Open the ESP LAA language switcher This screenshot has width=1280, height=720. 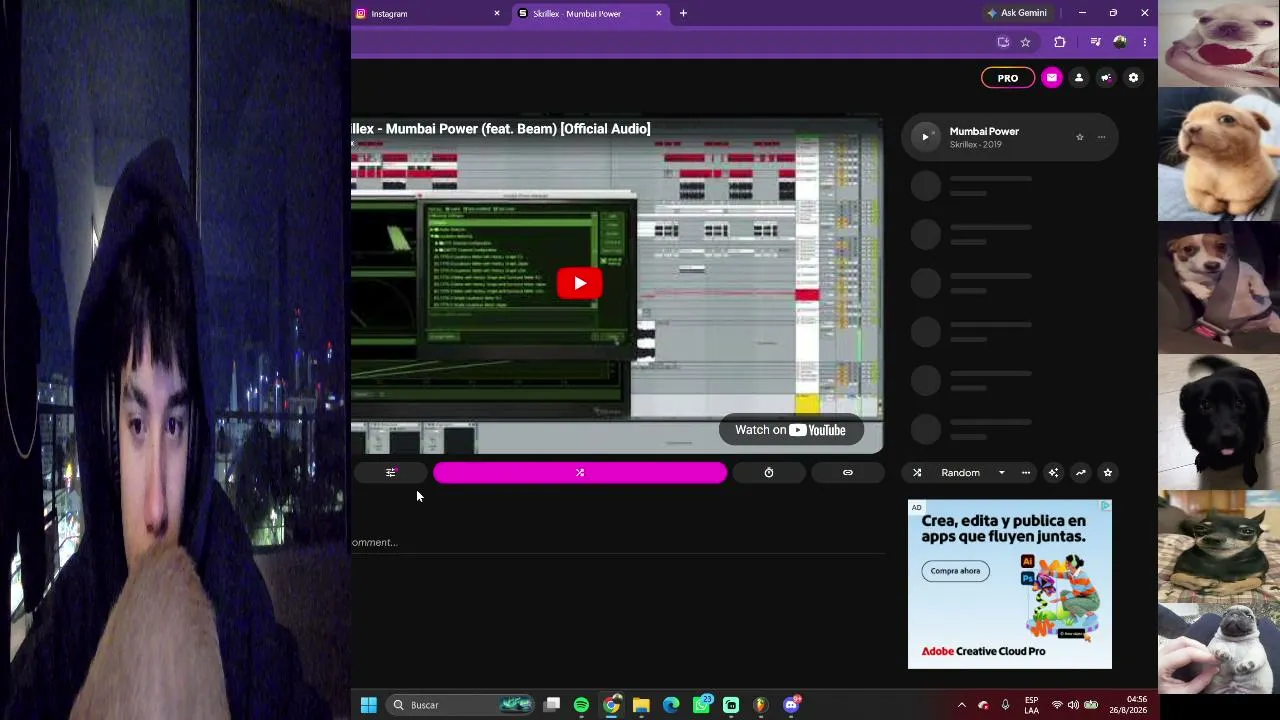pyautogui.click(x=1031, y=705)
